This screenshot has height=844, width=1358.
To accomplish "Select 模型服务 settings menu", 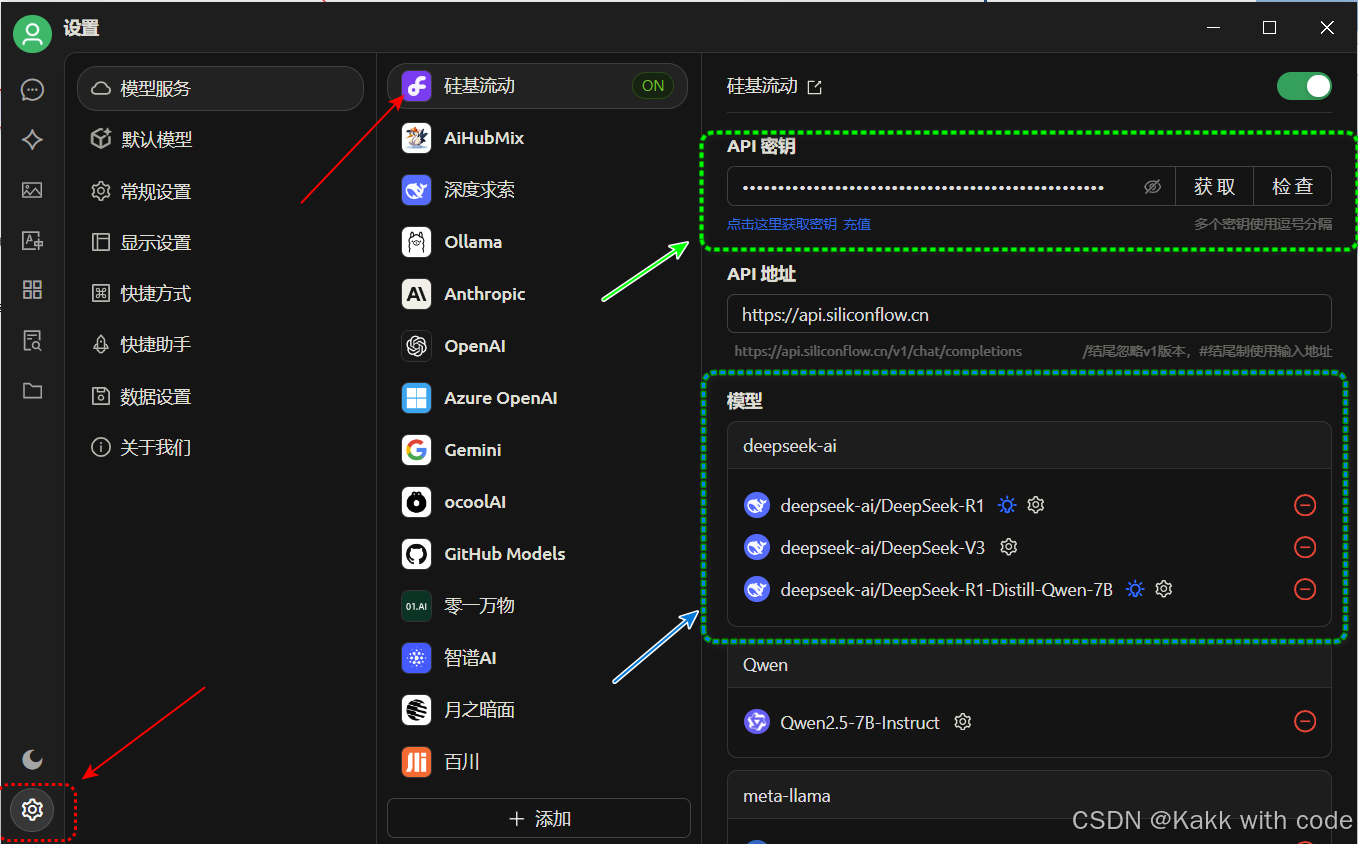I will [220, 88].
